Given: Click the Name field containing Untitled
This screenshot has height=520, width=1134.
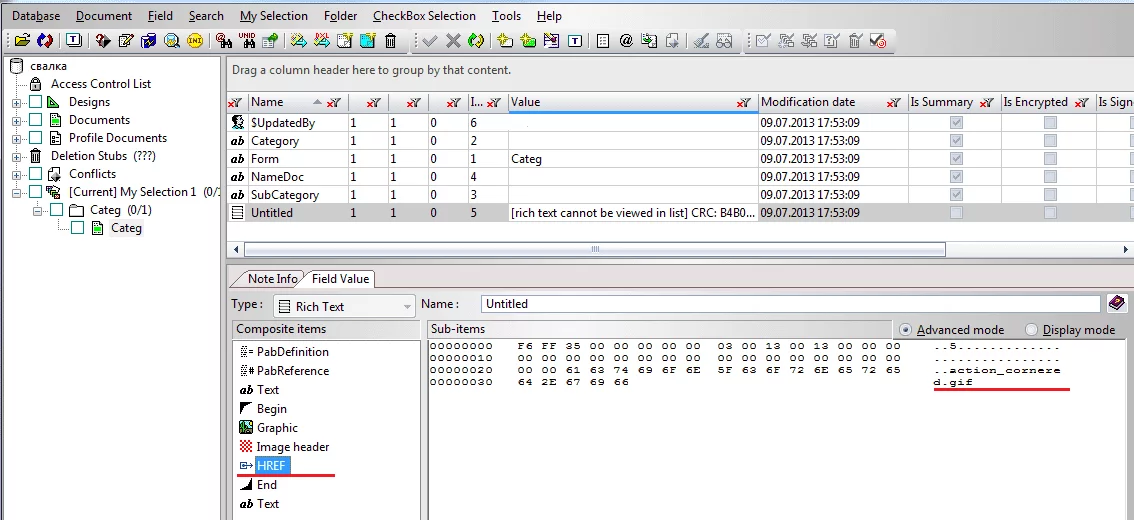Looking at the screenshot, I should 790,304.
